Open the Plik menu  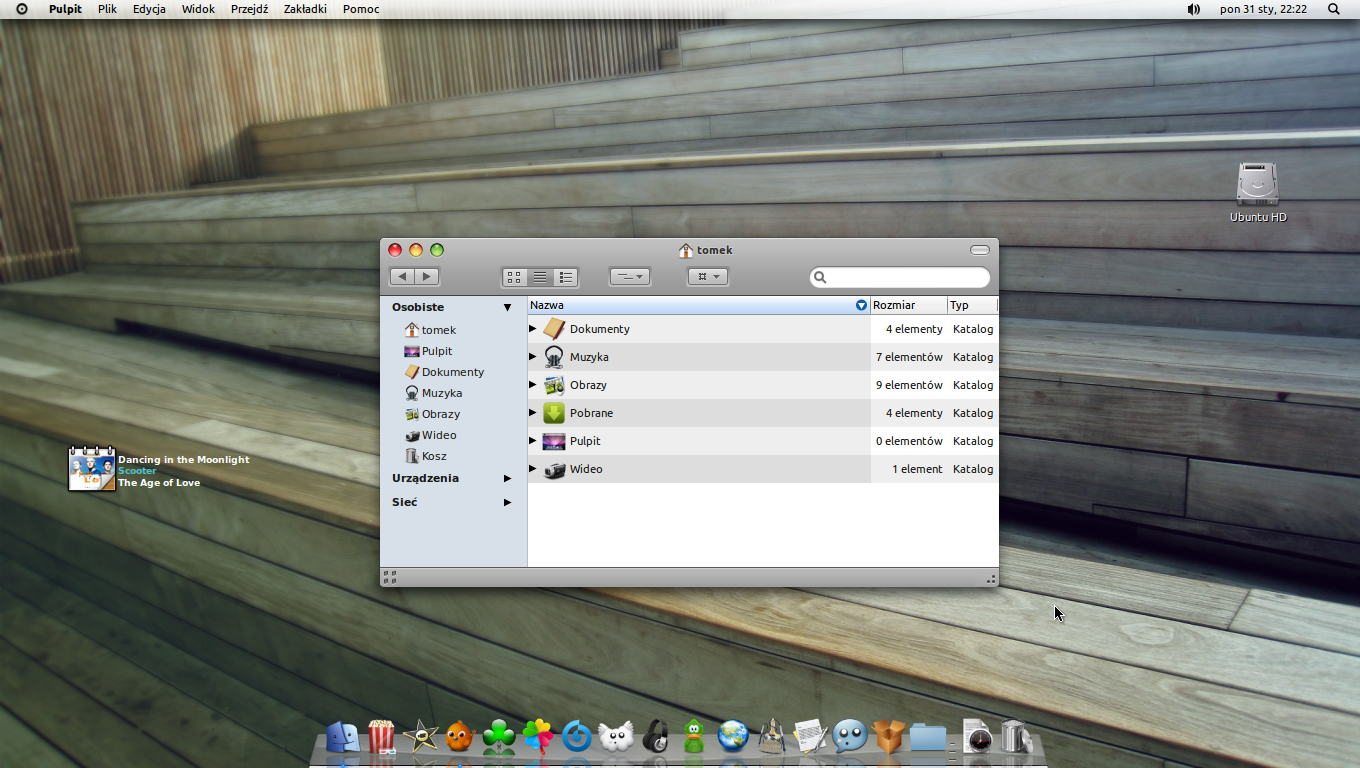click(x=107, y=9)
